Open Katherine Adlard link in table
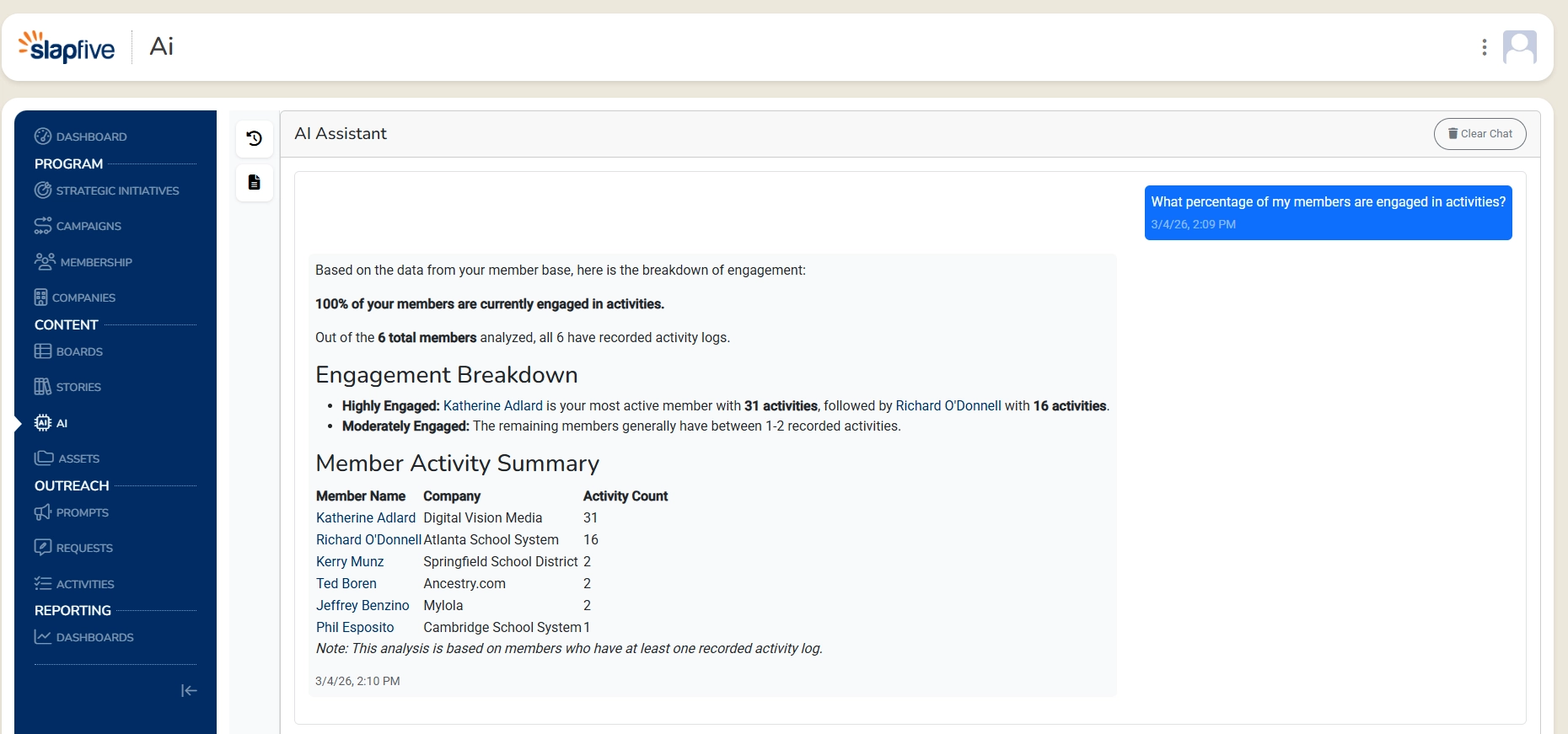1568x734 pixels. [366, 517]
